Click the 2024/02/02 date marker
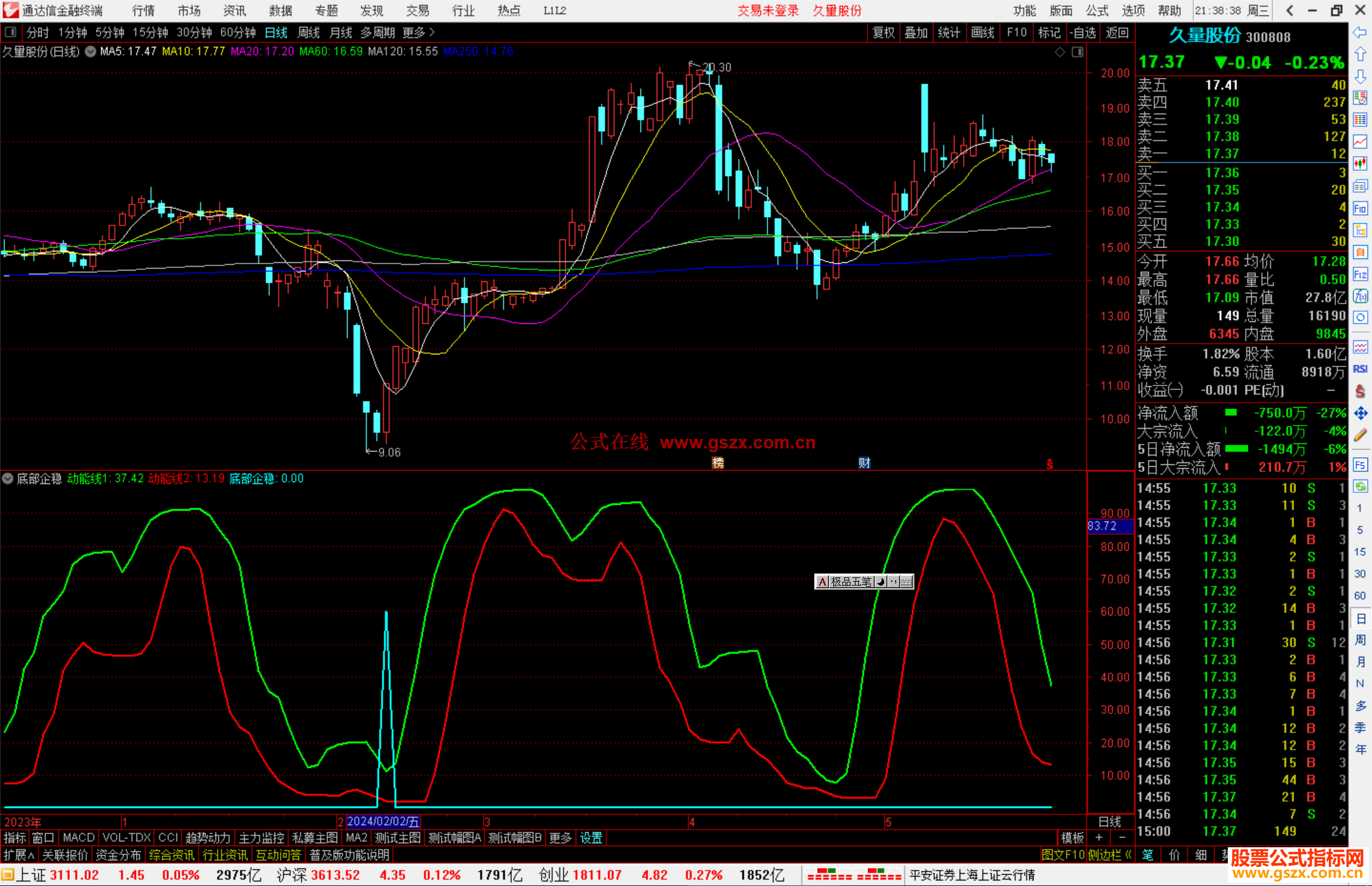Image resolution: width=1372 pixels, height=886 pixels. coord(383,821)
